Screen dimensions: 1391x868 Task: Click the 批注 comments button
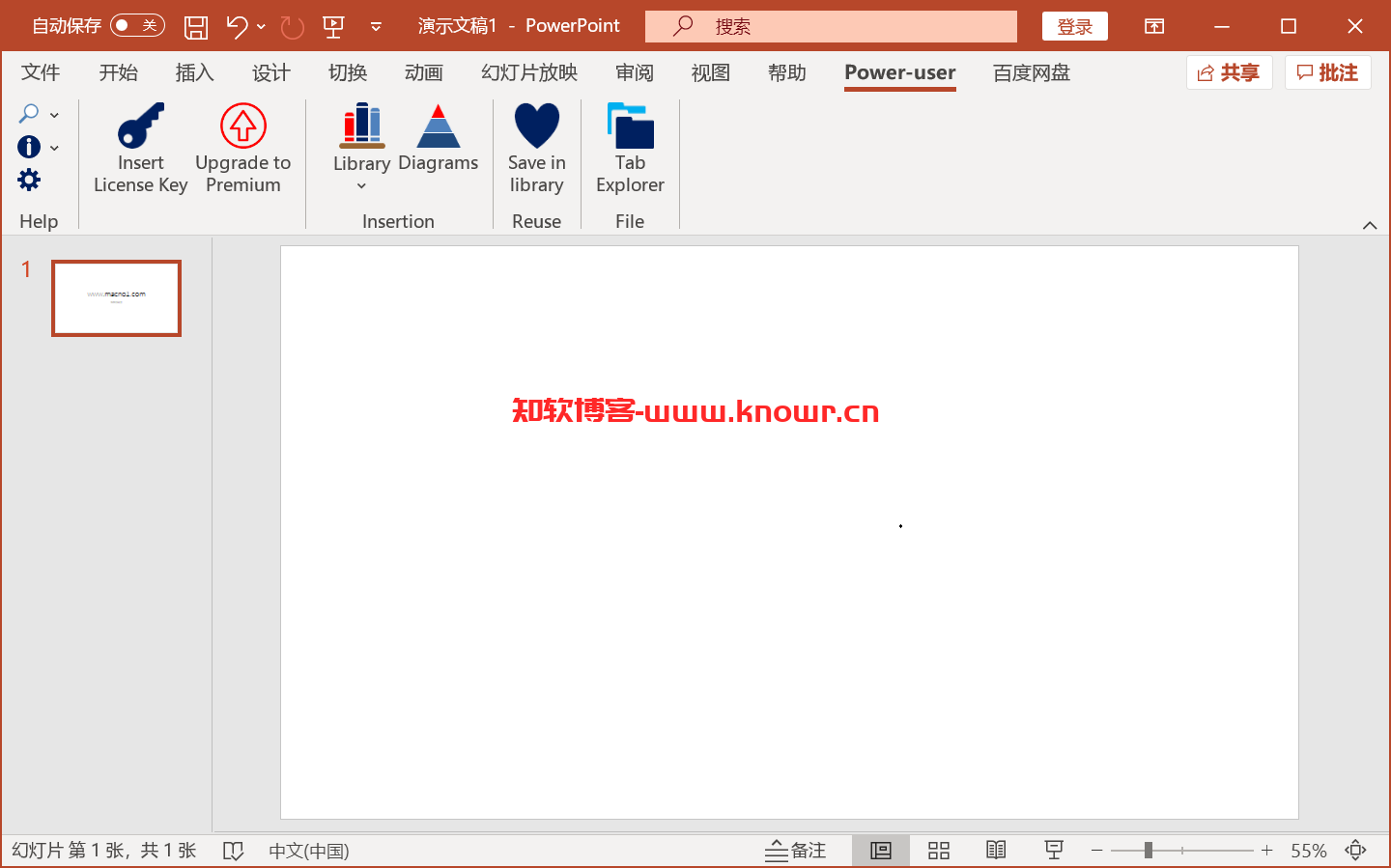1327,72
